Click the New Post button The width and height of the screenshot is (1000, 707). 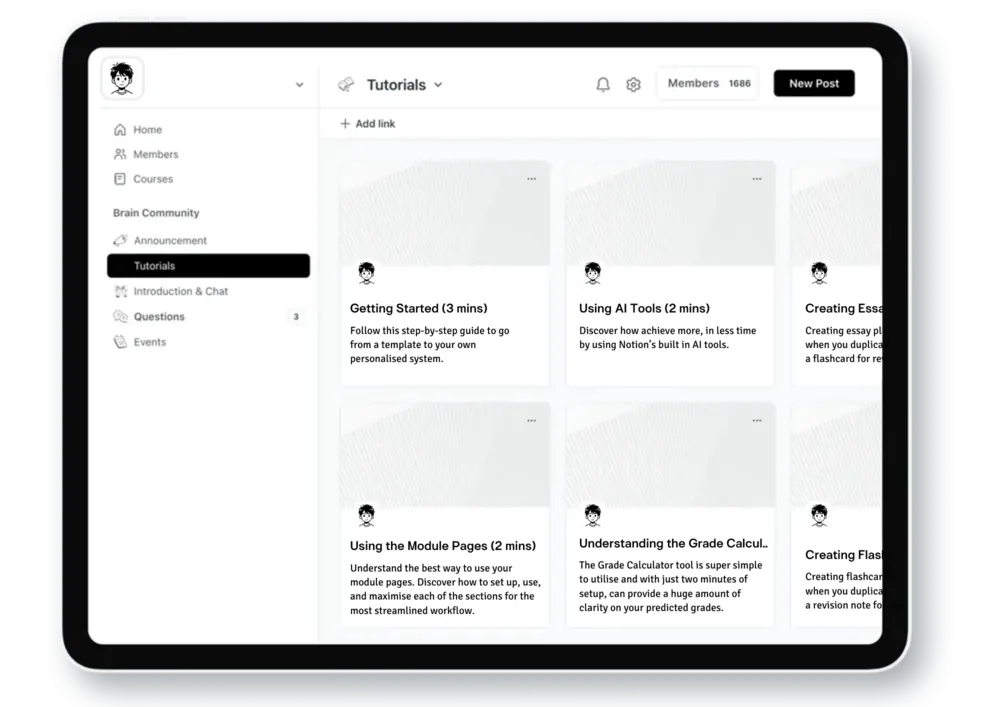point(814,84)
